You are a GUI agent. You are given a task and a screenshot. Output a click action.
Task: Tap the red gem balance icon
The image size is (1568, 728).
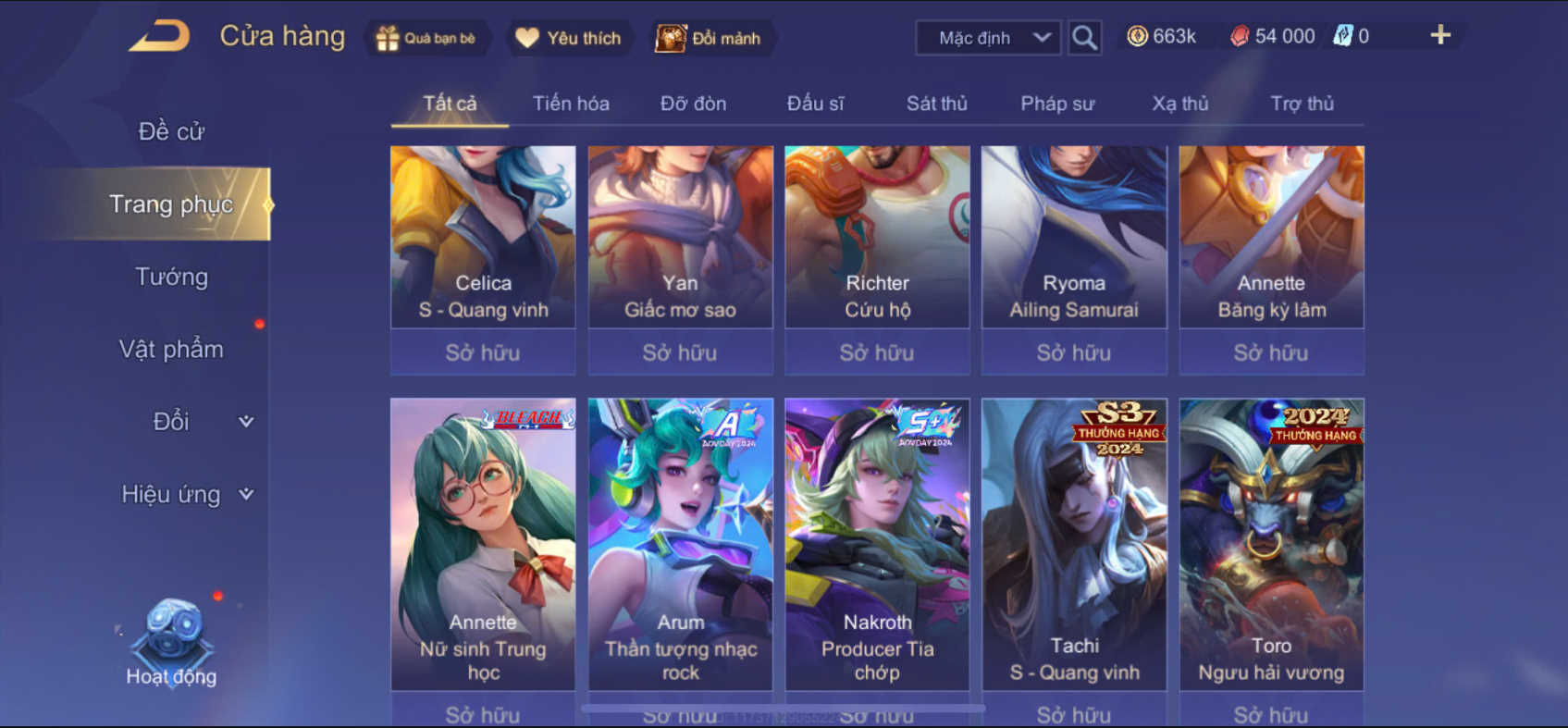click(1240, 36)
